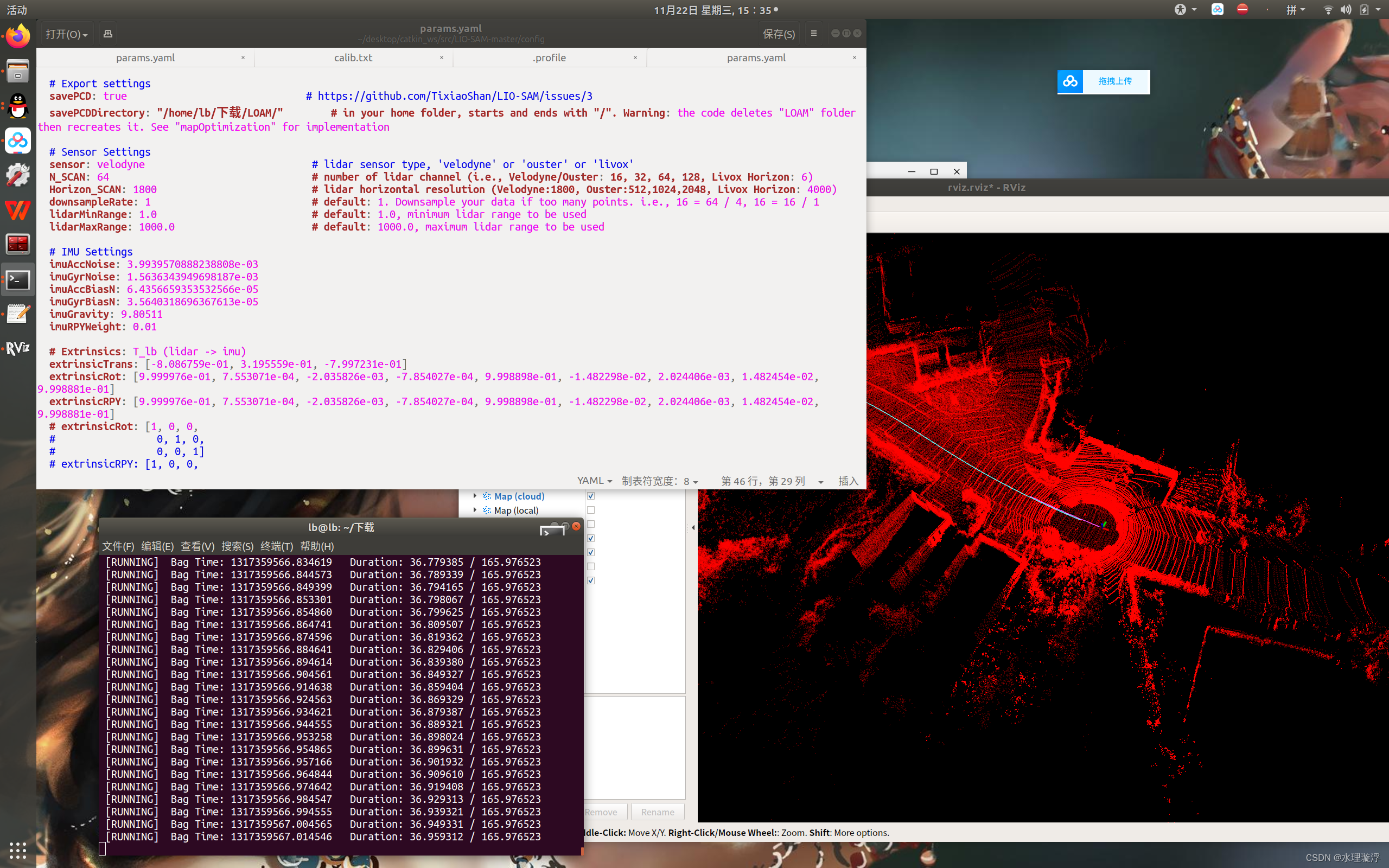The height and width of the screenshot is (868, 1389).
Task: Open Firefox from the dock
Action: click(x=17, y=36)
